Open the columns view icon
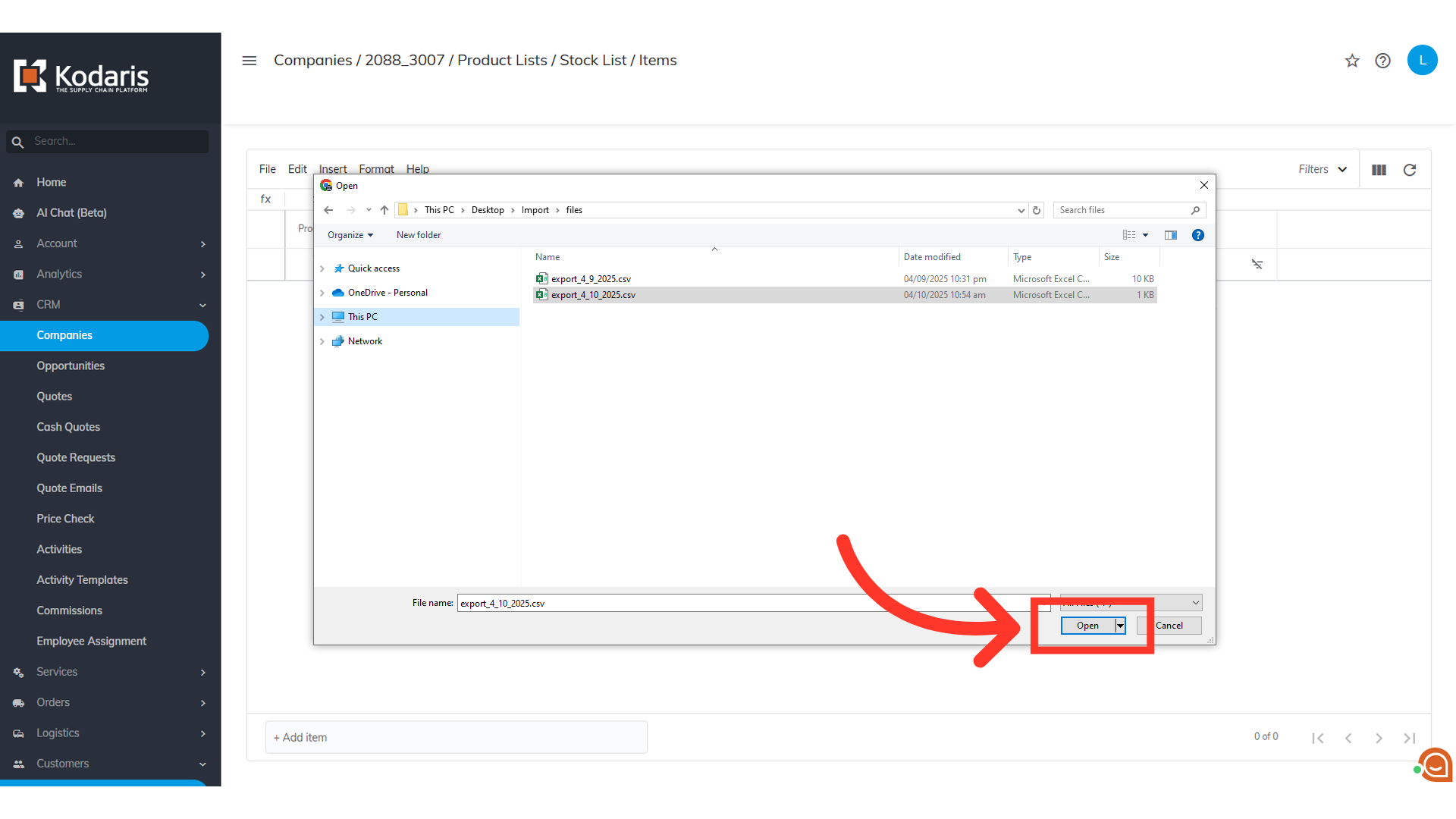1456x819 pixels. click(1379, 170)
